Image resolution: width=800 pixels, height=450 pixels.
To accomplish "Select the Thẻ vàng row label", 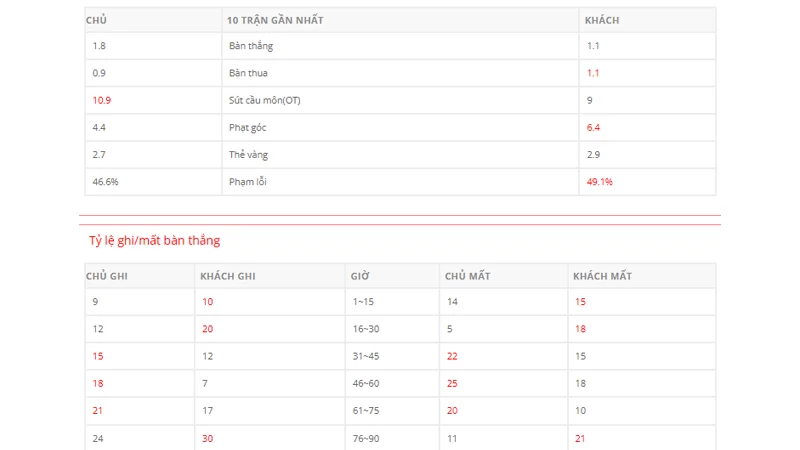I will tap(248, 155).
